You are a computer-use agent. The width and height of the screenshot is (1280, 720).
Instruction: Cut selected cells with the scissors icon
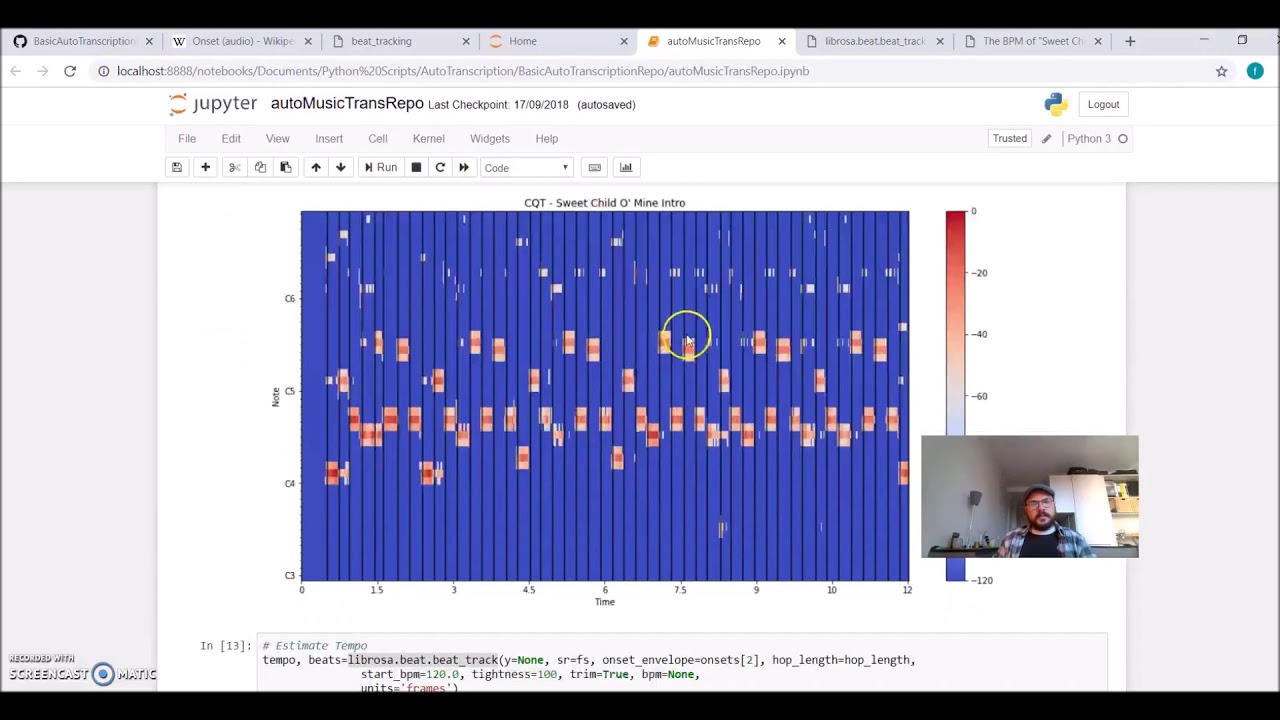pos(235,168)
